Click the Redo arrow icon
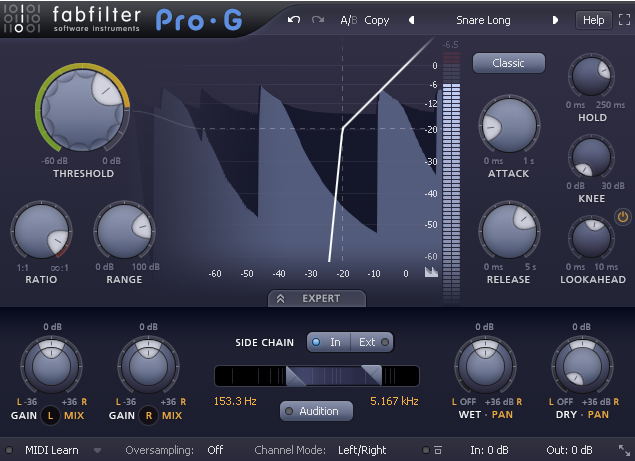 tap(318, 20)
